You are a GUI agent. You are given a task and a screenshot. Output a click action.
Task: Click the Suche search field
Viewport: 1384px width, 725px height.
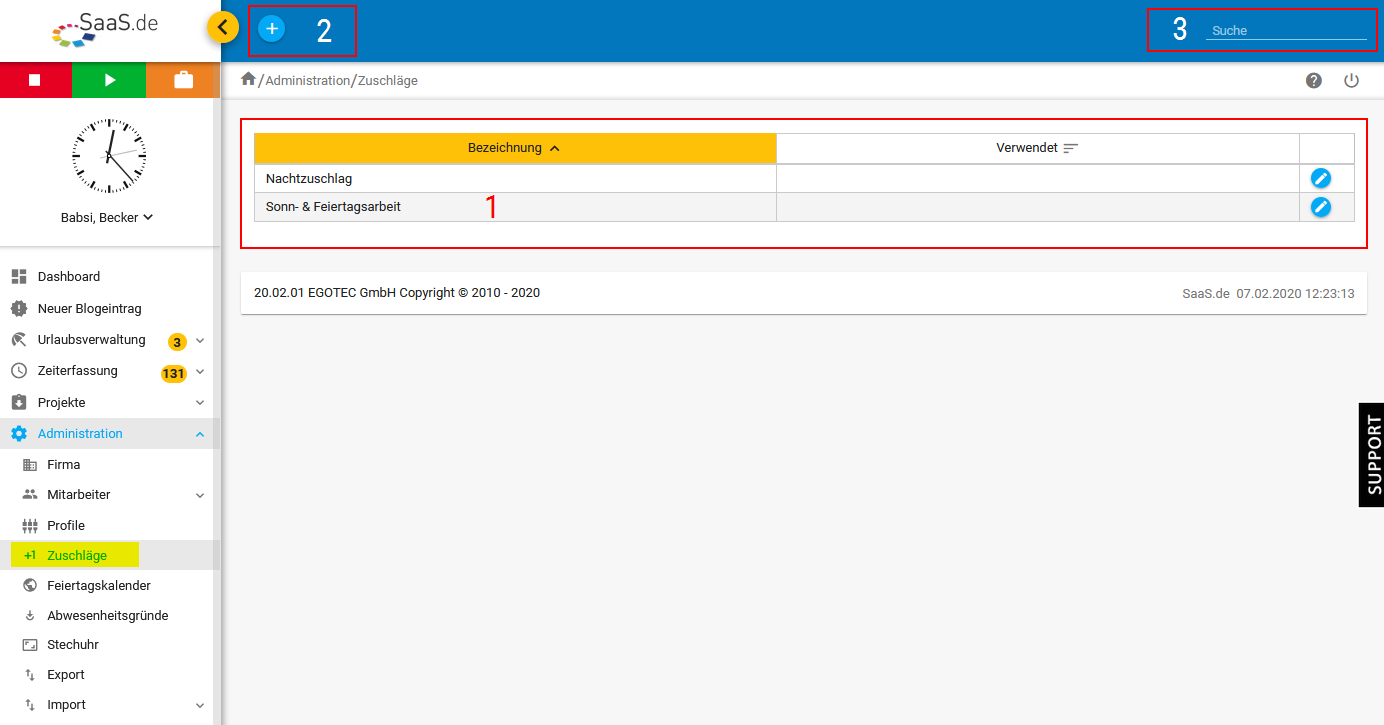[1286, 31]
